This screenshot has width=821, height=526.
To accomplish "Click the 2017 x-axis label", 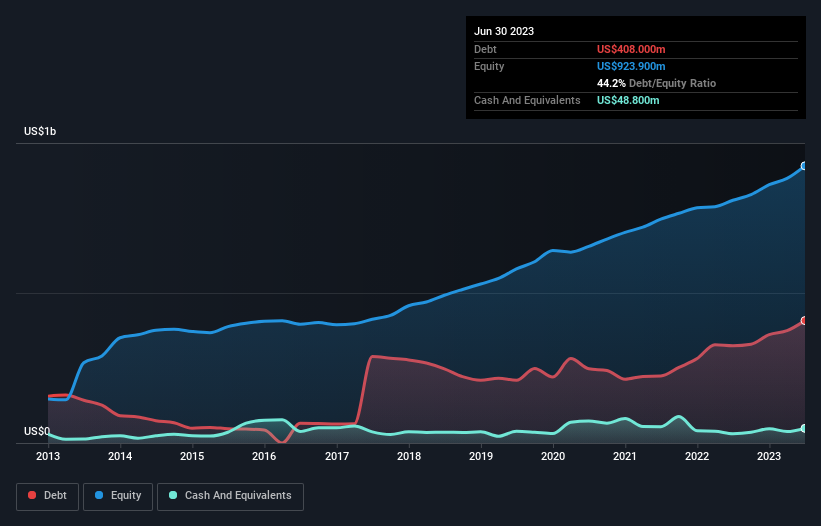I will pos(337,456).
